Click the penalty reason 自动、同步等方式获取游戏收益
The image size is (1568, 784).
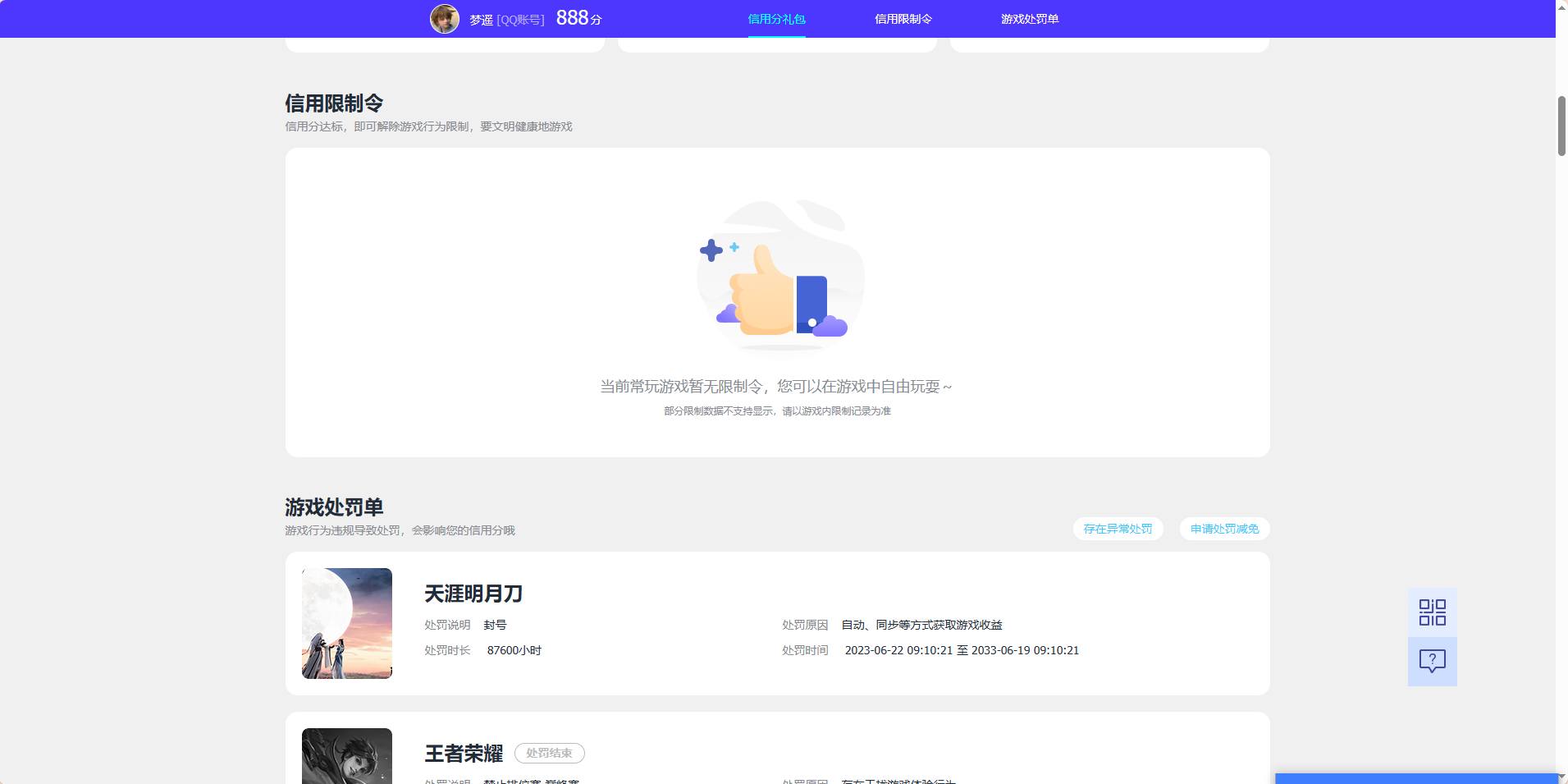(922, 625)
